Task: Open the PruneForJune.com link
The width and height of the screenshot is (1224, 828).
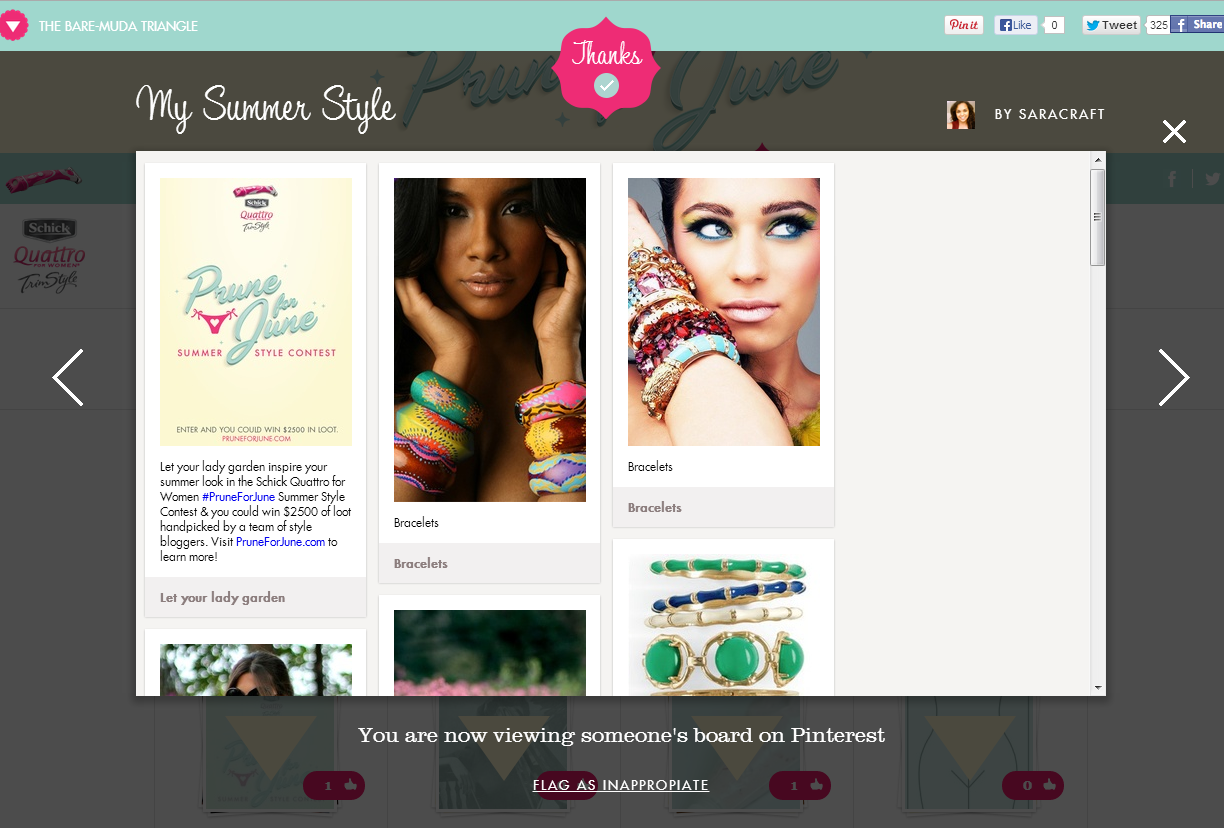Action: (281, 542)
